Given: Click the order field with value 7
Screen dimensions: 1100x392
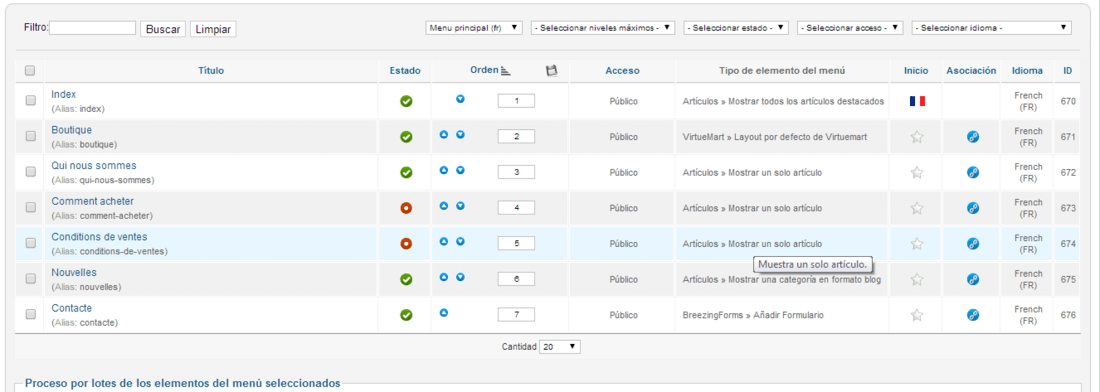Looking at the screenshot, I should (516, 315).
